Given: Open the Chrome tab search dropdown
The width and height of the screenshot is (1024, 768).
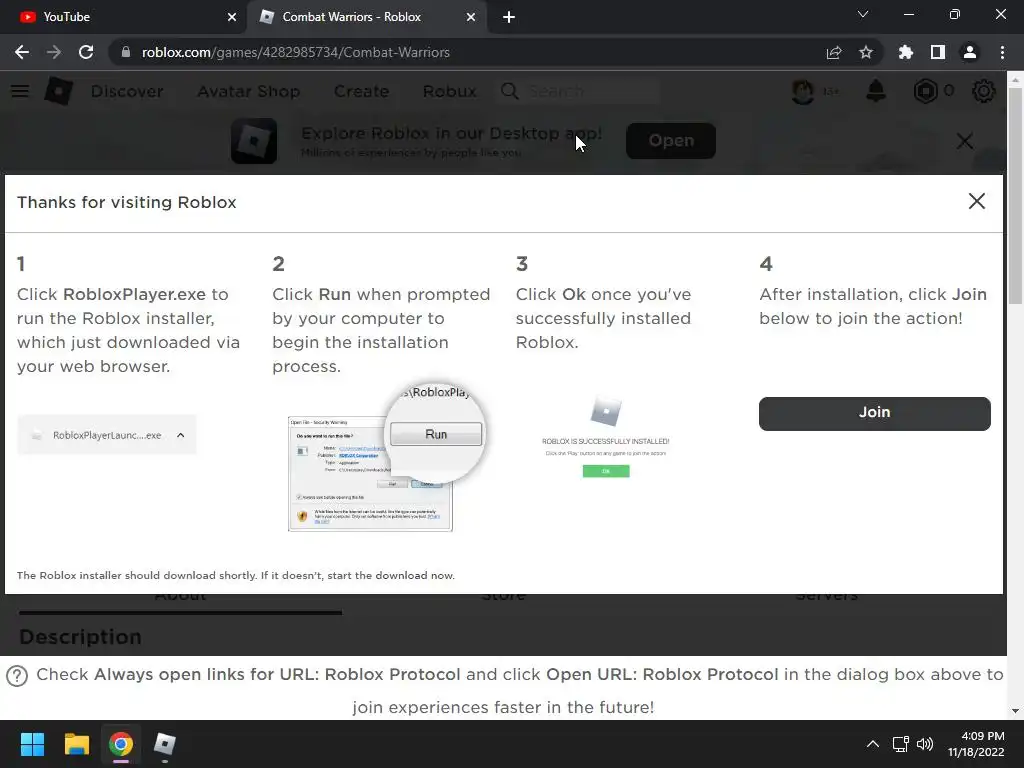Looking at the screenshot, I should tap(863, 14).
